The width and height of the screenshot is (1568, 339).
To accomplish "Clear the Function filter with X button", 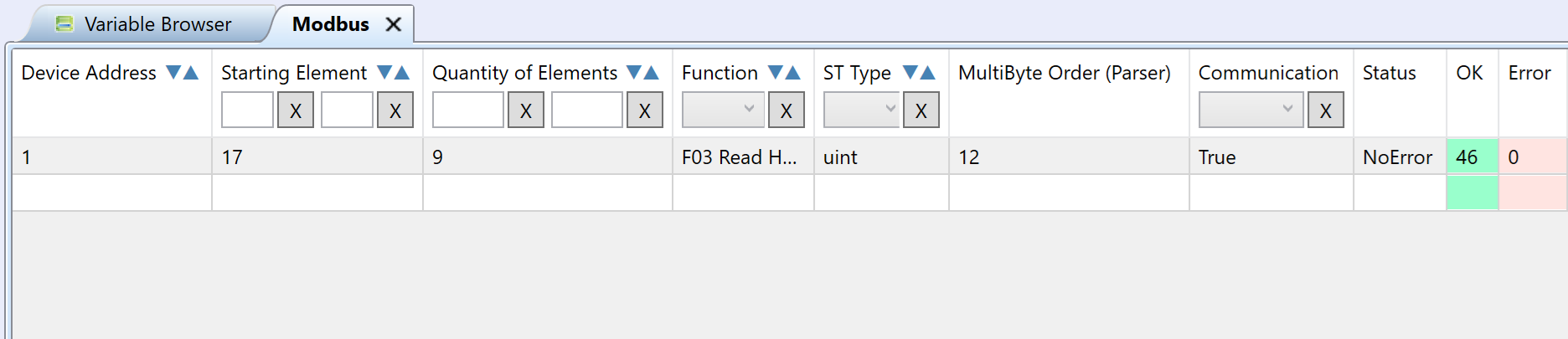I will (787, 110).
